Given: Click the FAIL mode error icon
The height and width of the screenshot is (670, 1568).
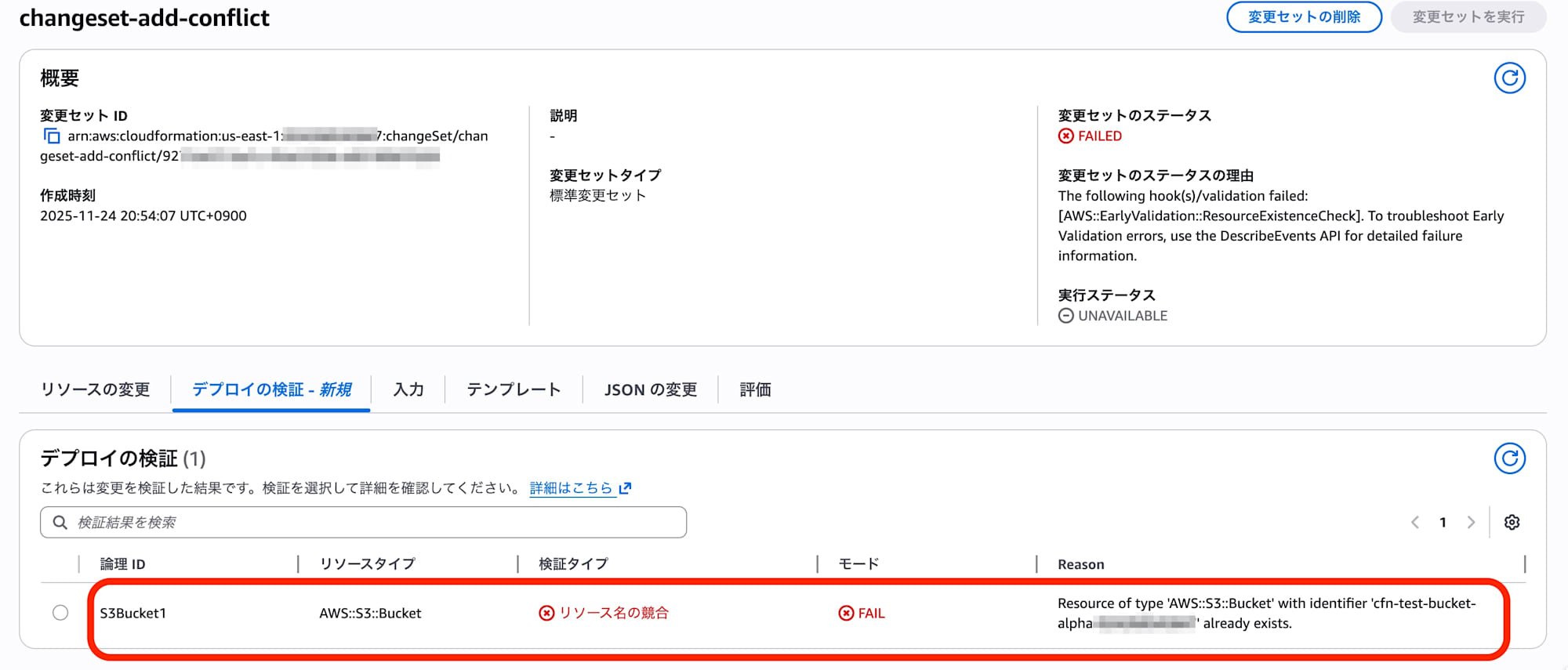Looking at the screenshot, I should (x=846, y=613).
